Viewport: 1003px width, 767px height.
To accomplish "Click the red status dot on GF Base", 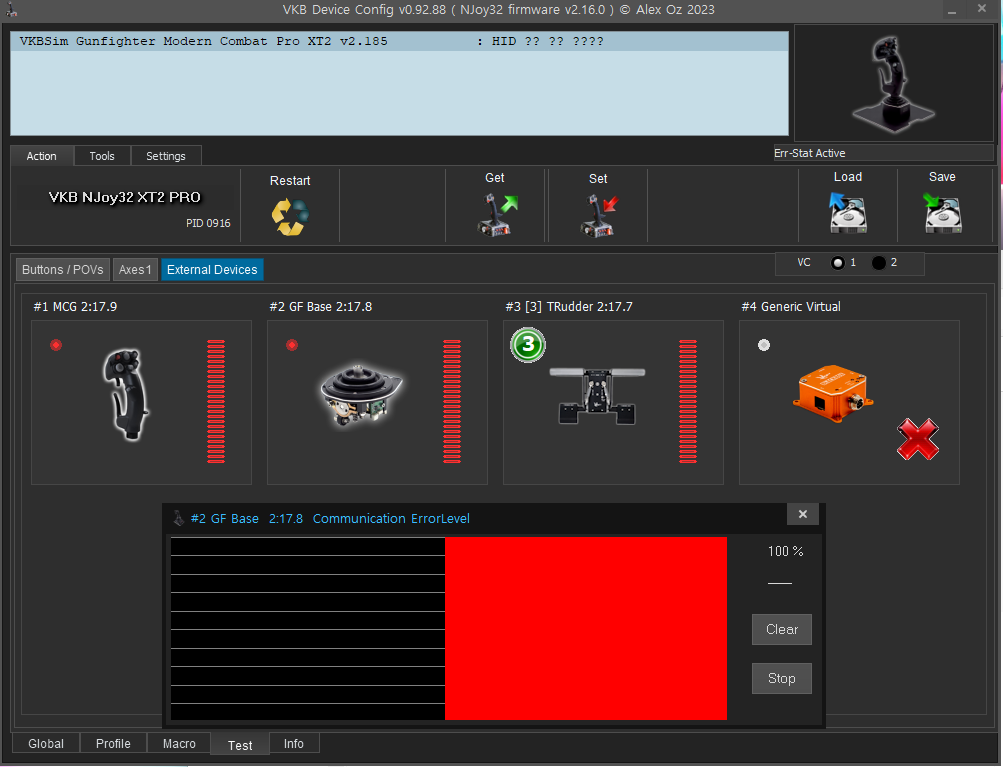I will pos(292,345).
